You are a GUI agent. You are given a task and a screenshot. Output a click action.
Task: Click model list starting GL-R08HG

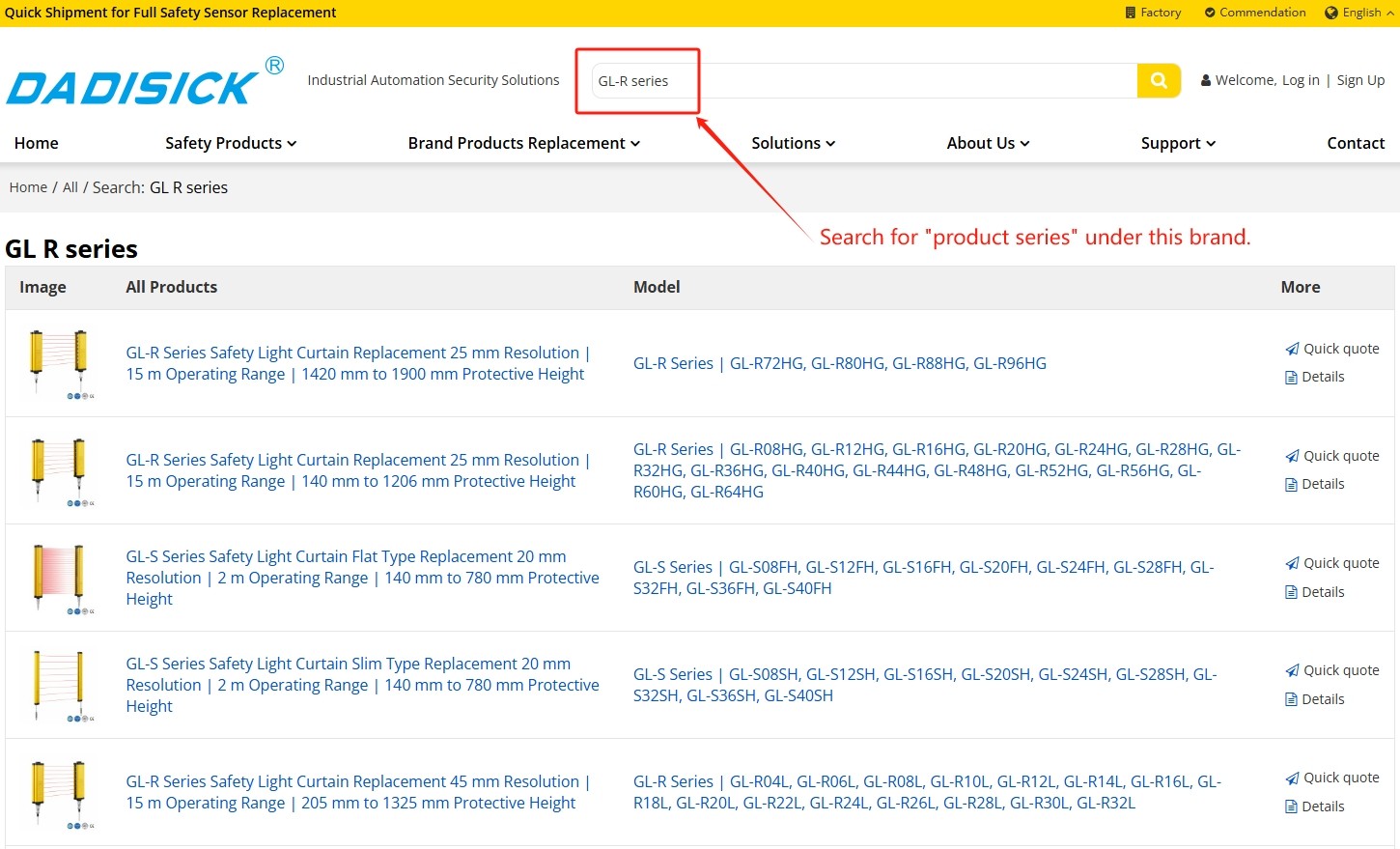(938, 470)
